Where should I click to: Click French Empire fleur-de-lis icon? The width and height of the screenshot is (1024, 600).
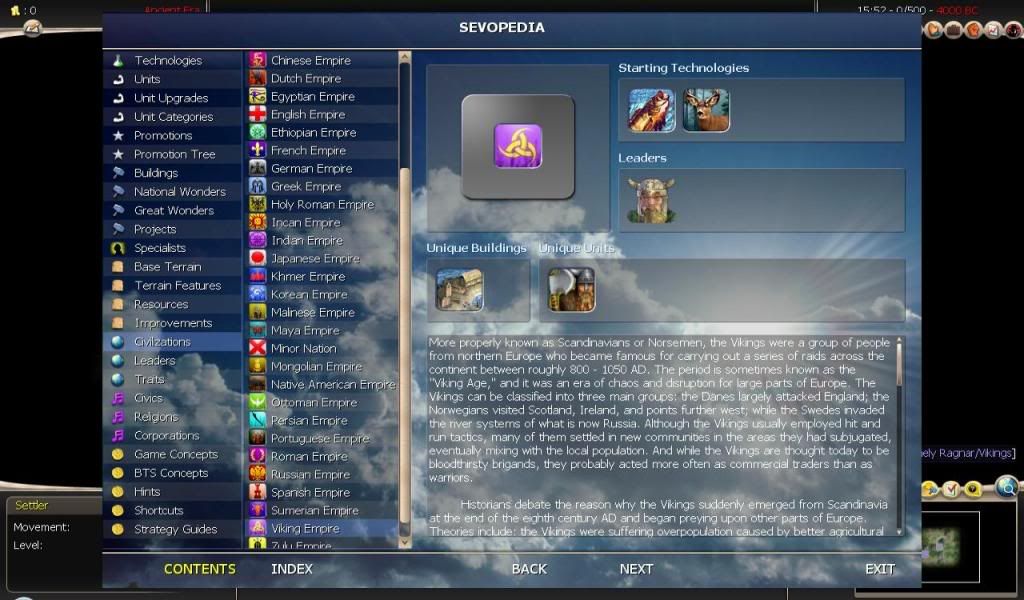coord(257,150)
